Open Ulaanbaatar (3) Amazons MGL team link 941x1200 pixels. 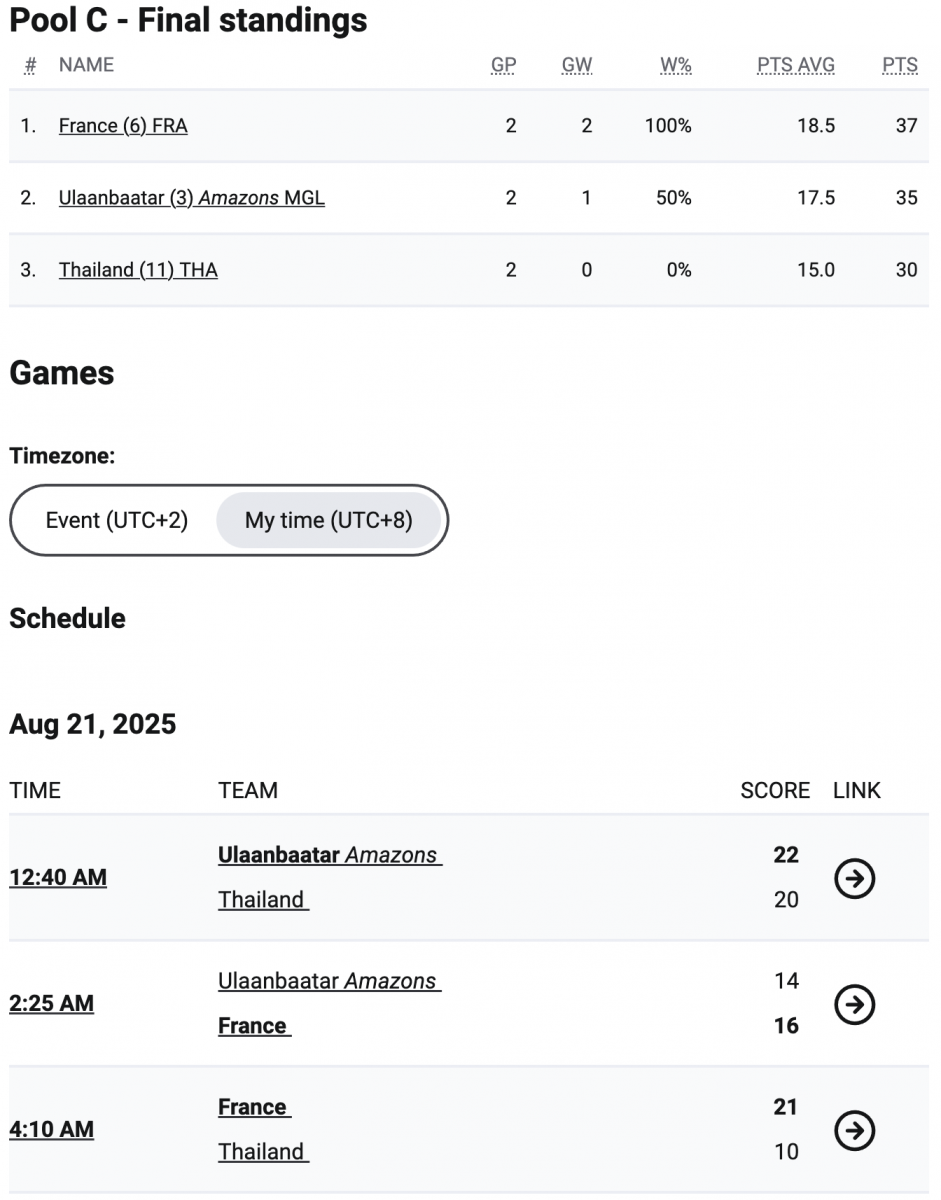192,198
